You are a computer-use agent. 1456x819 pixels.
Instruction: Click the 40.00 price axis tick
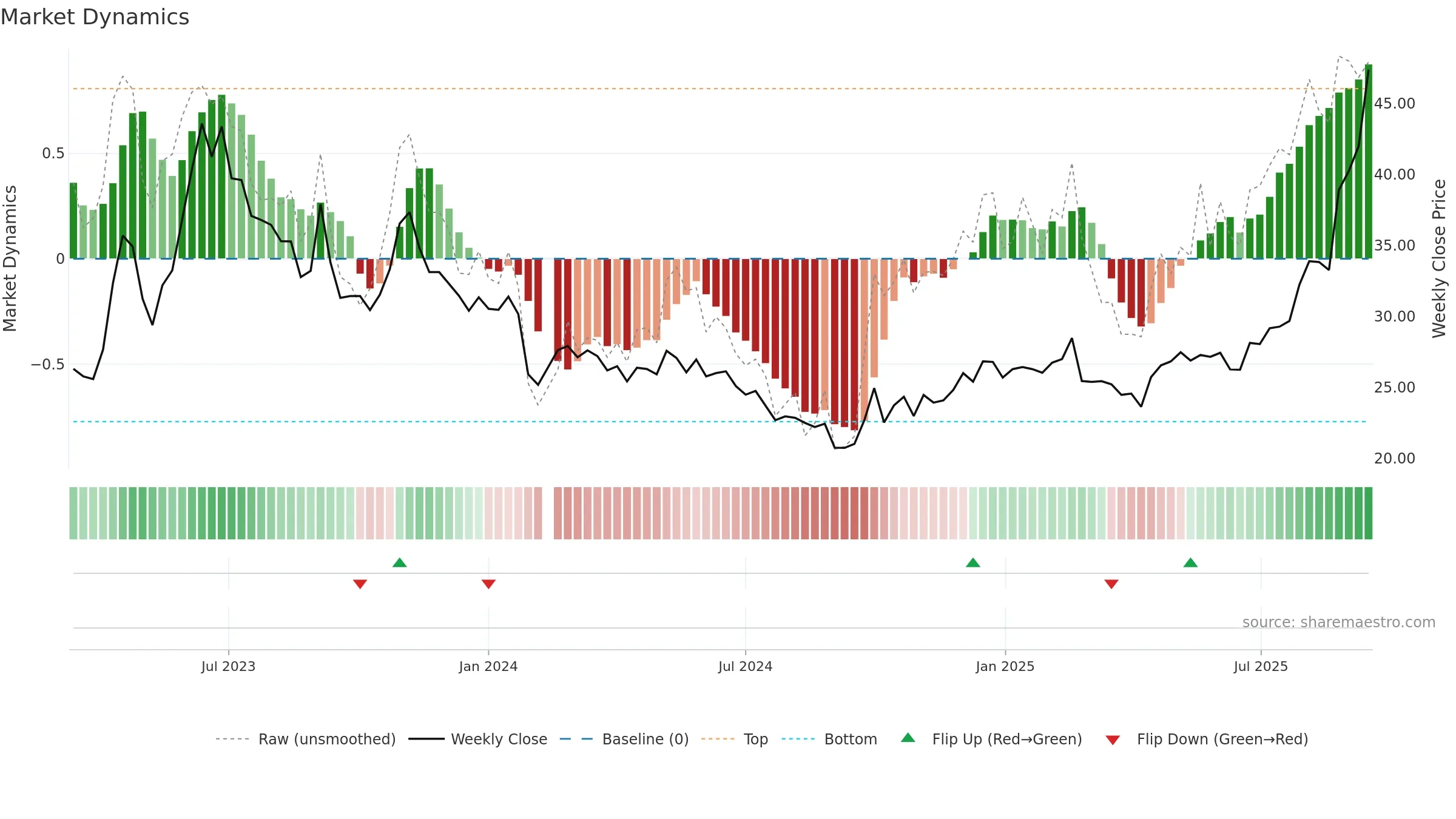point(1395,175)
